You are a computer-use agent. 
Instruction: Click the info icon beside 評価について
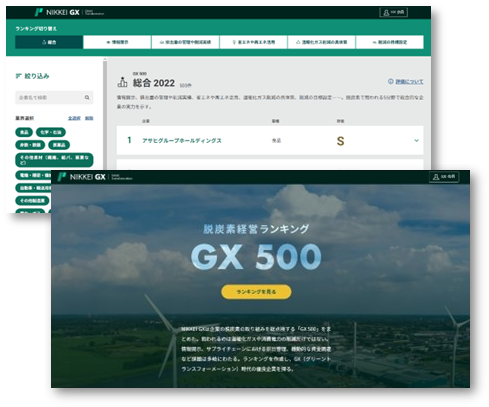point(390,81)
